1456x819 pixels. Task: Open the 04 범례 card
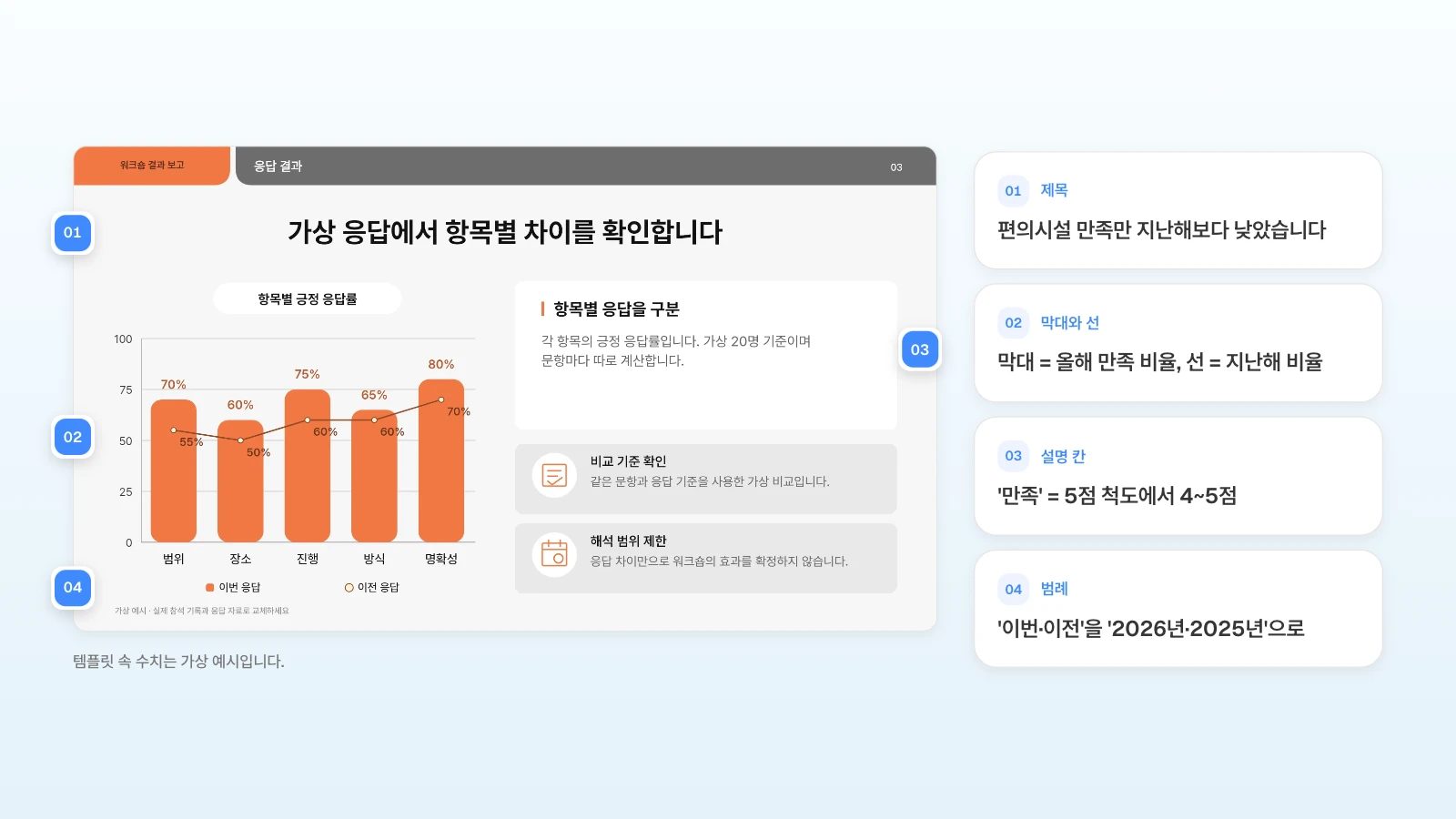(x=1178, y=609)
